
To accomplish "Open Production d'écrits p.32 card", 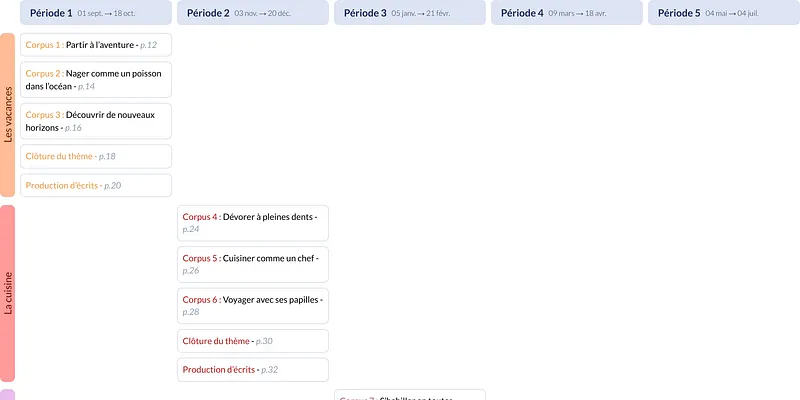I will click(x=253, y=369).
